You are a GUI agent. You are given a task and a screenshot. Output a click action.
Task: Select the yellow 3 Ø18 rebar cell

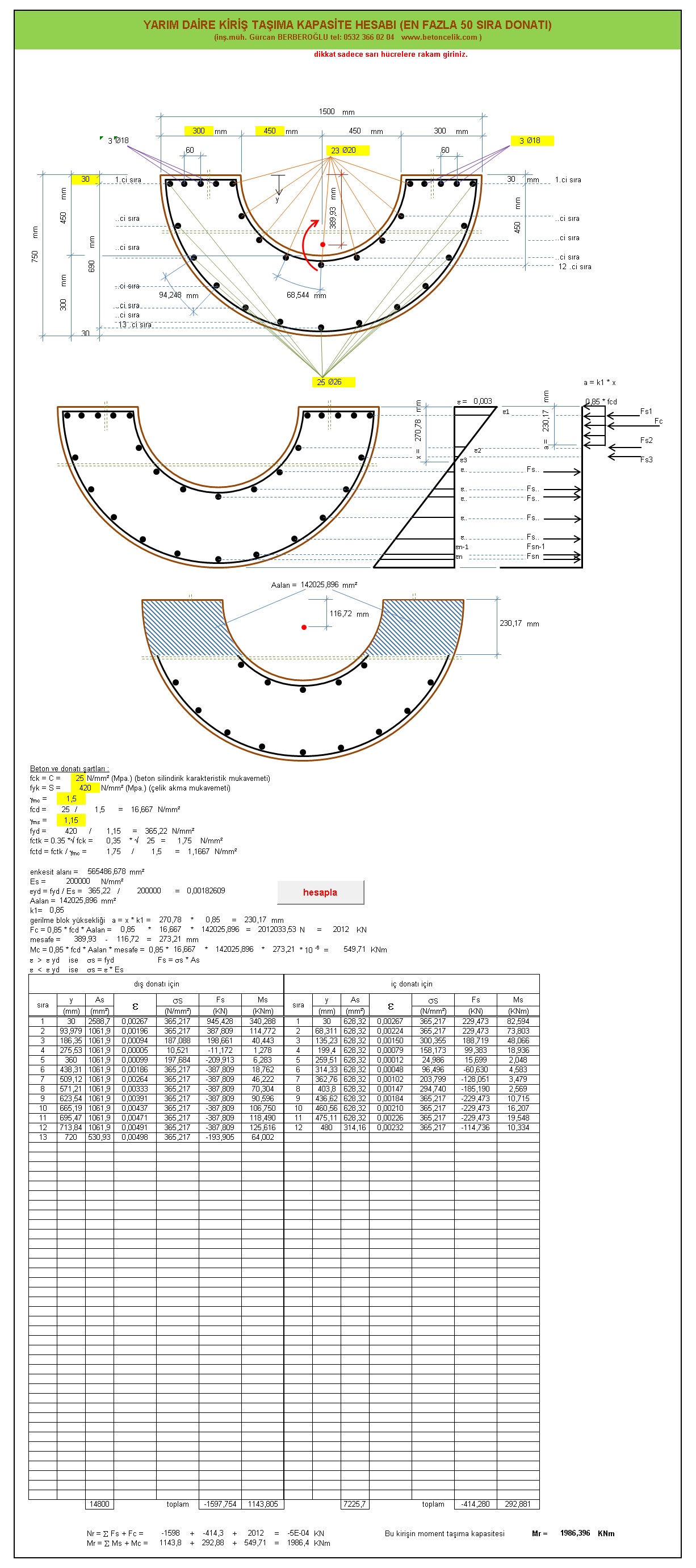[x=532, y=141]
